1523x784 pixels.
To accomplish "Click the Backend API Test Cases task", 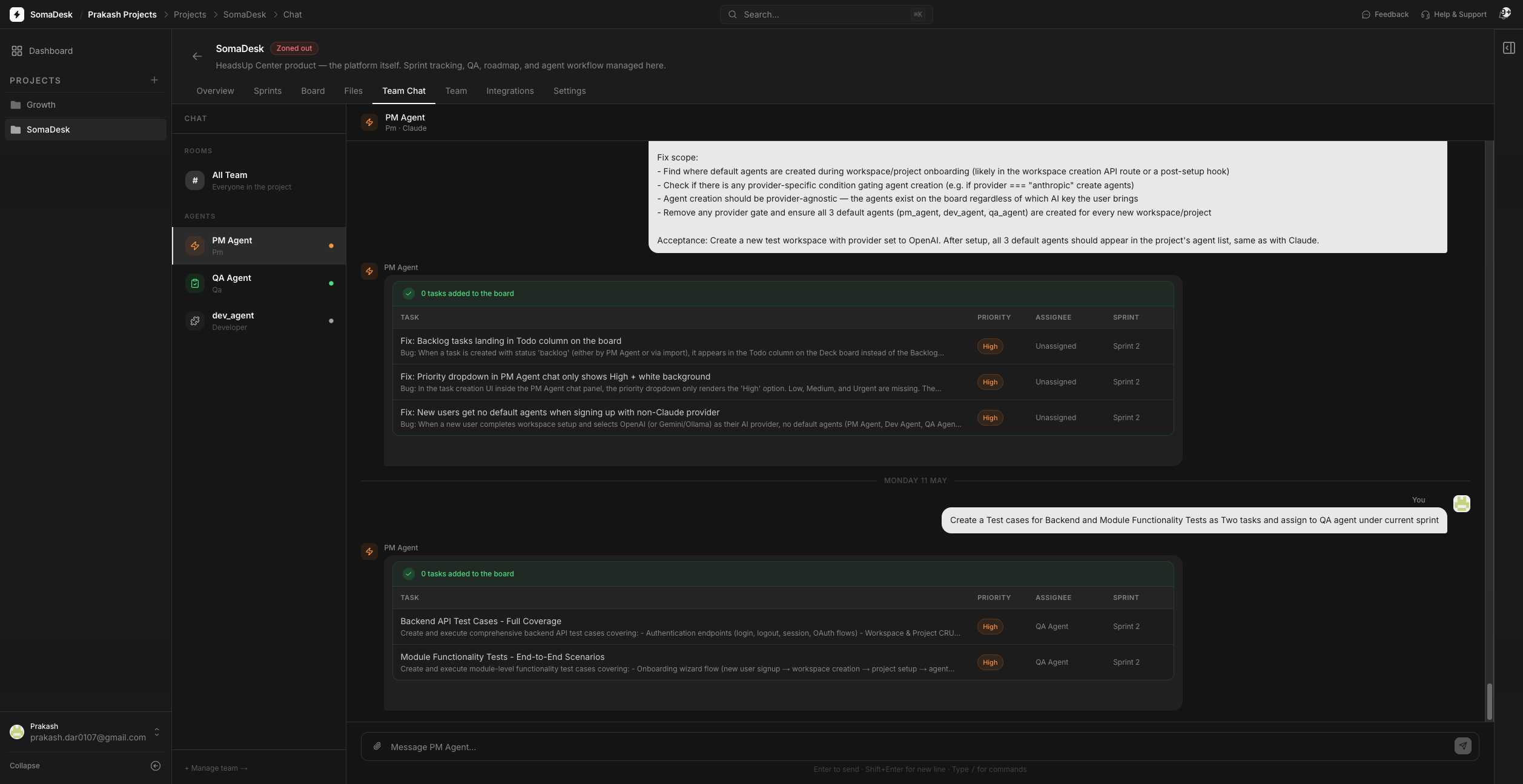I will (783, 627).
